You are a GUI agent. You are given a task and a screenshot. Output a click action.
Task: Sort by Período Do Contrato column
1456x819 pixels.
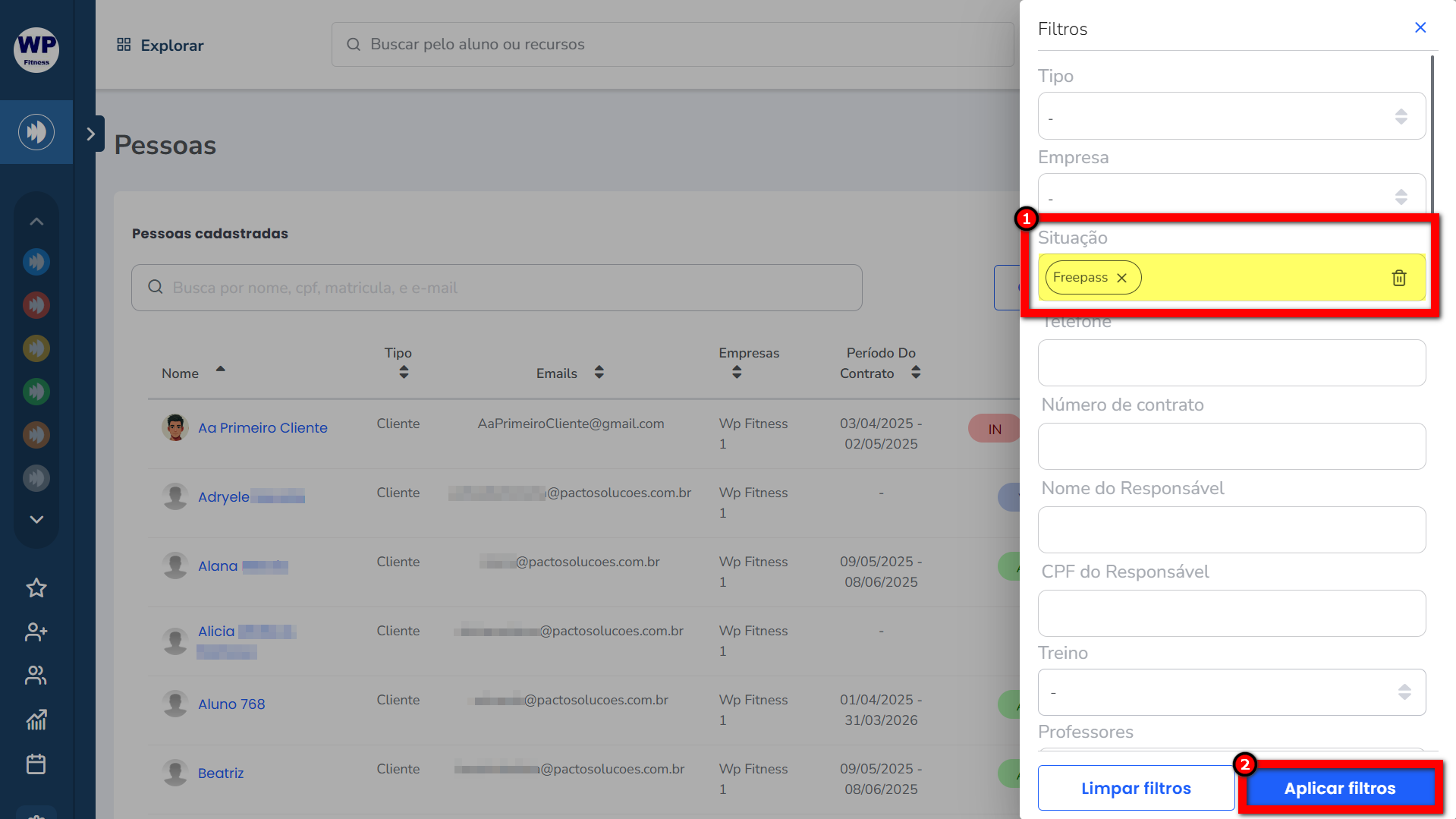click(x=916, y=373)
